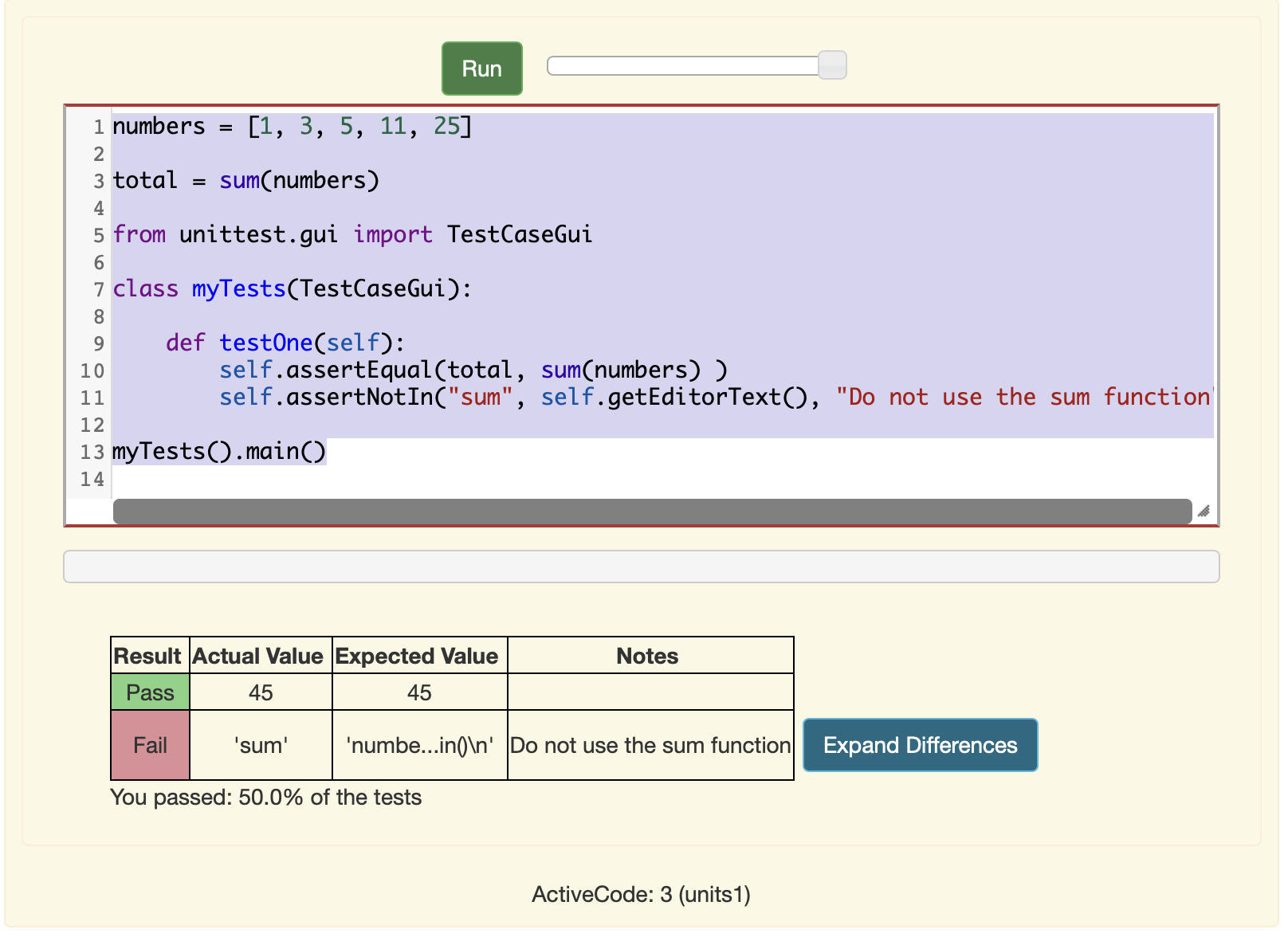Image resolution: width=1288 pixels, height=937 pixels.
Task: Click the history slider track
Action: click(x=684, y=65)
